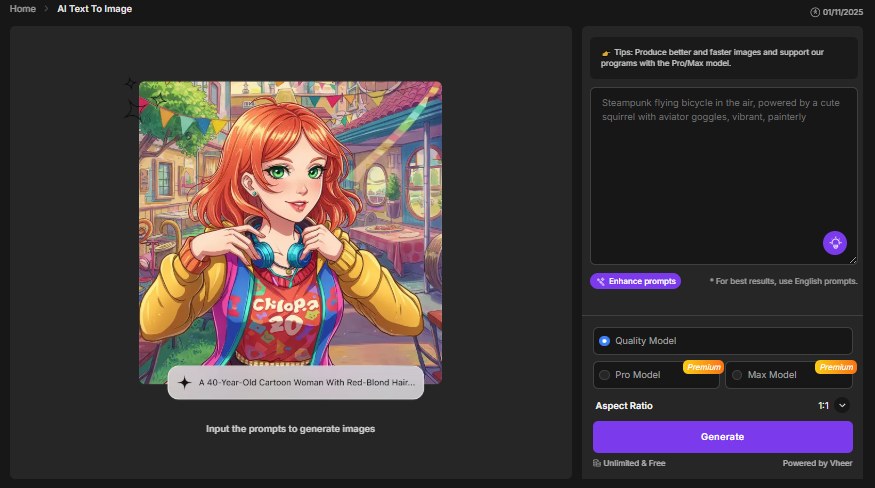
Task: Choose the Pro Model radio option
Action: pos(604,375)
